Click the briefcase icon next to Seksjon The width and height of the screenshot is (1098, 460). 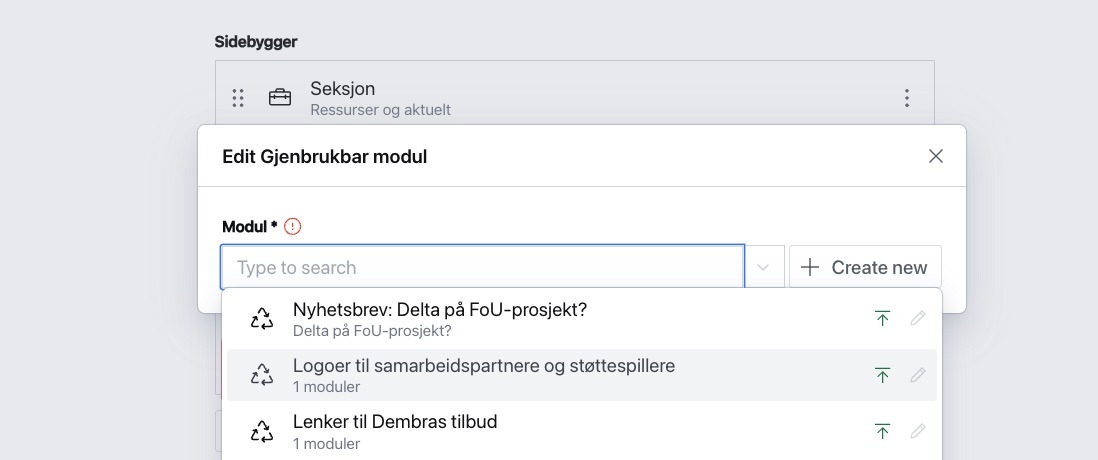point(280,98)
